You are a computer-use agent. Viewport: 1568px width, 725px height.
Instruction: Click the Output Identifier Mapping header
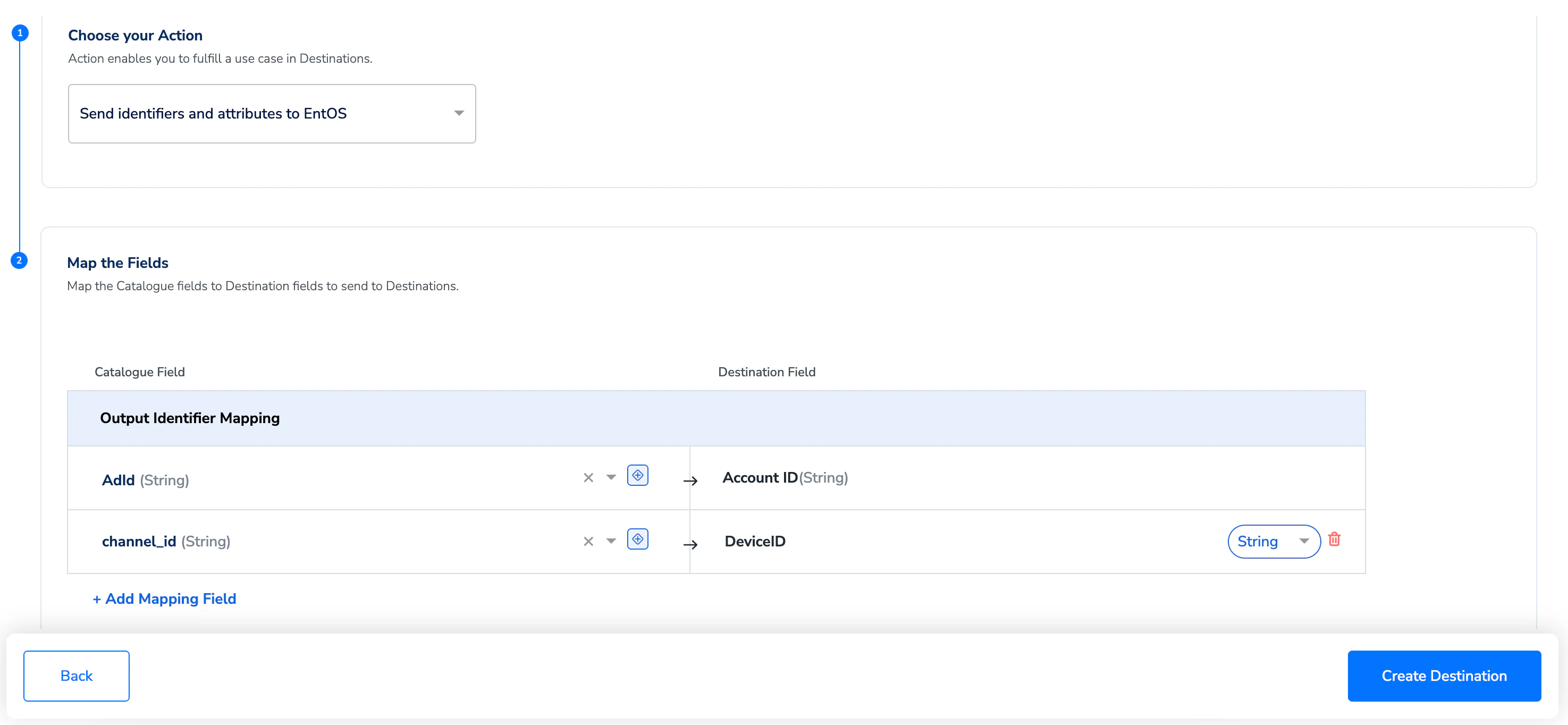pyautogui.click(x=190, y=418)
